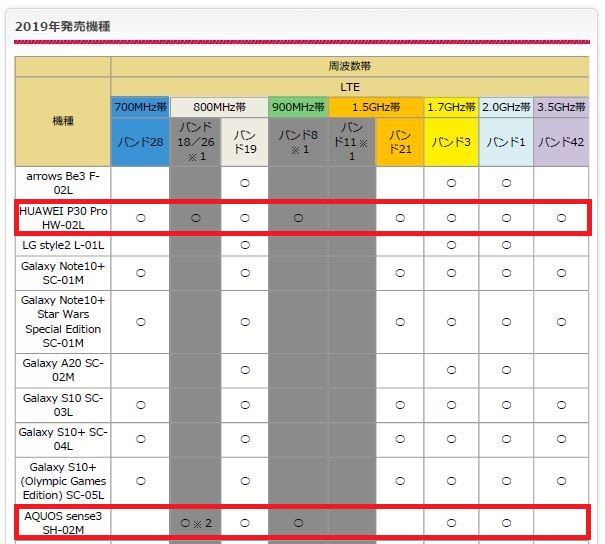Screen dimensions: 605x544
Task: Click the 2019年発売機種 heading
Action: click(x=63, y=26)
